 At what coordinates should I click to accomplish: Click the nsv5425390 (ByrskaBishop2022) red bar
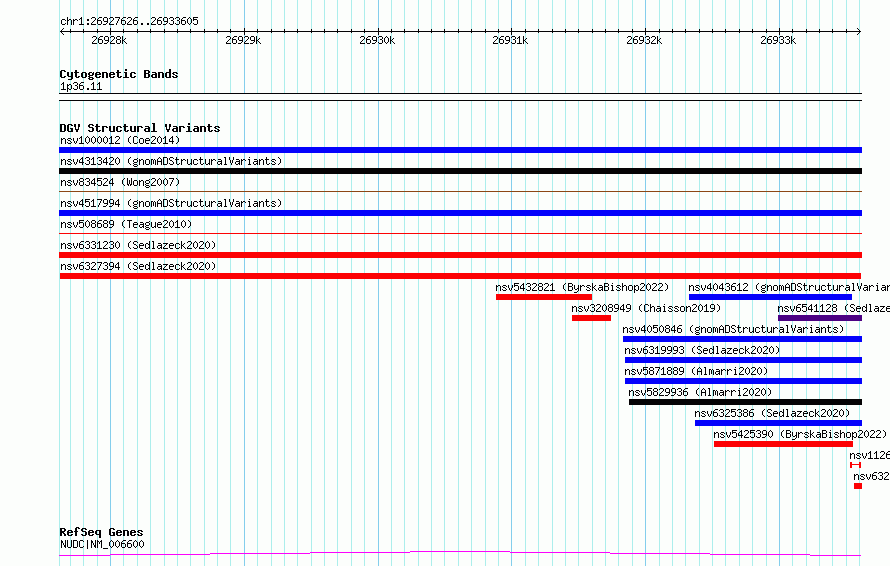click(783, 444)
